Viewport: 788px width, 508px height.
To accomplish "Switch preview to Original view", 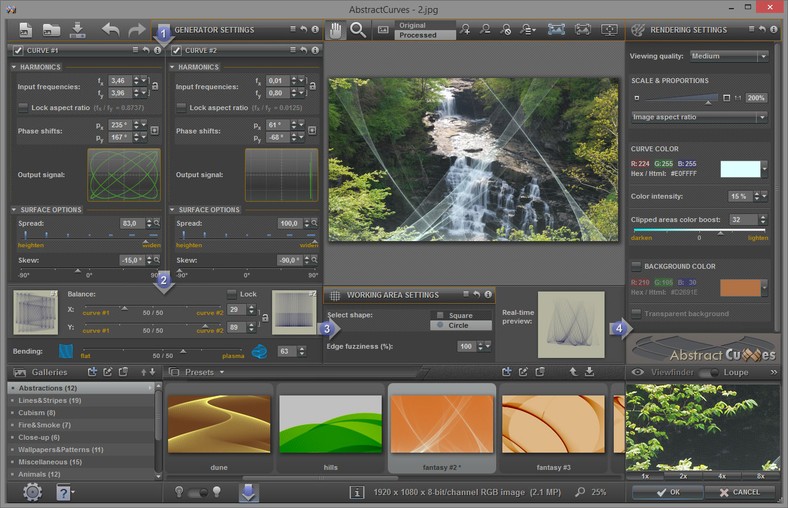I will click(x=425, y=25).
